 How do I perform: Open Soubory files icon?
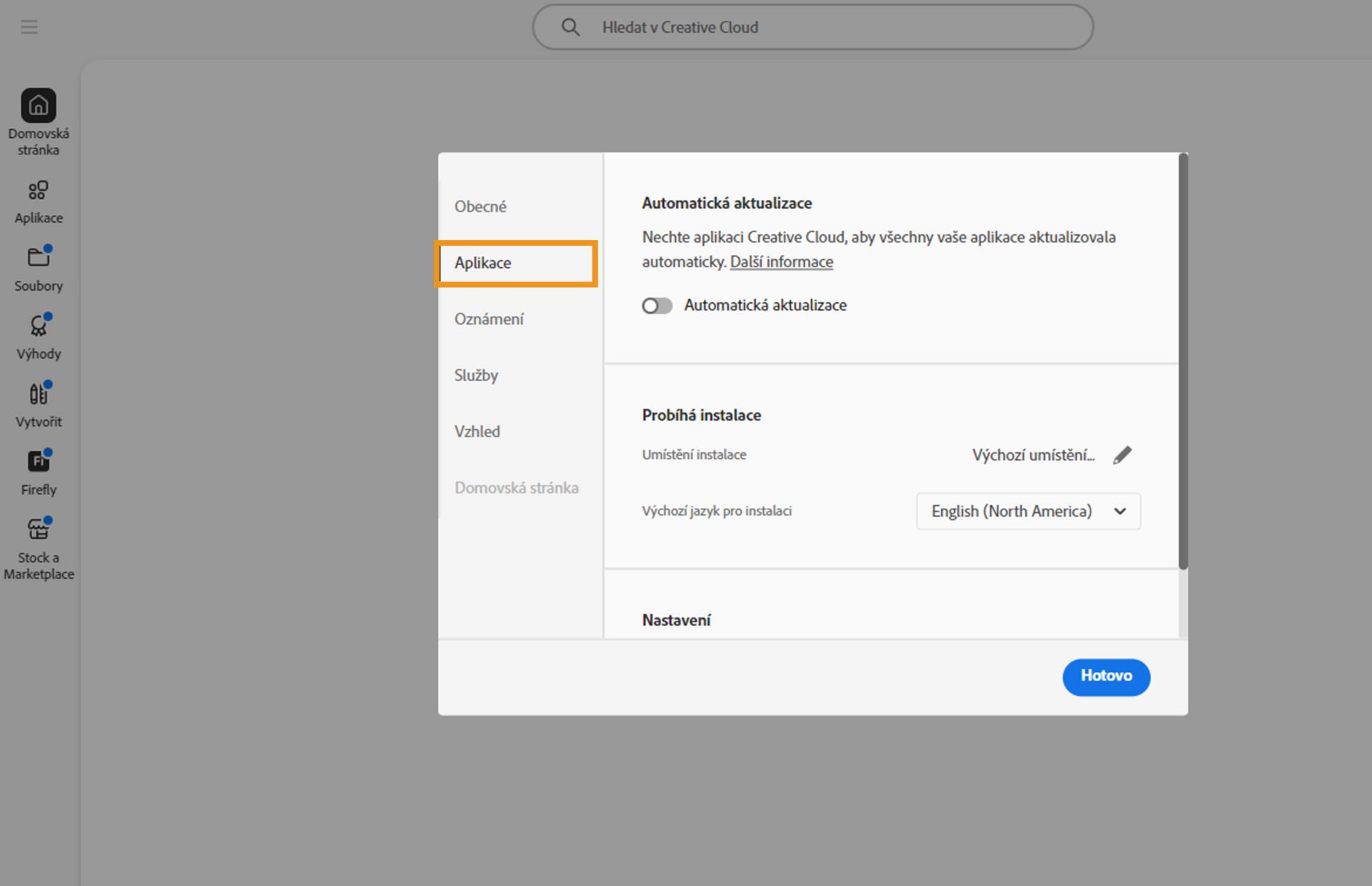pos(39,257)
